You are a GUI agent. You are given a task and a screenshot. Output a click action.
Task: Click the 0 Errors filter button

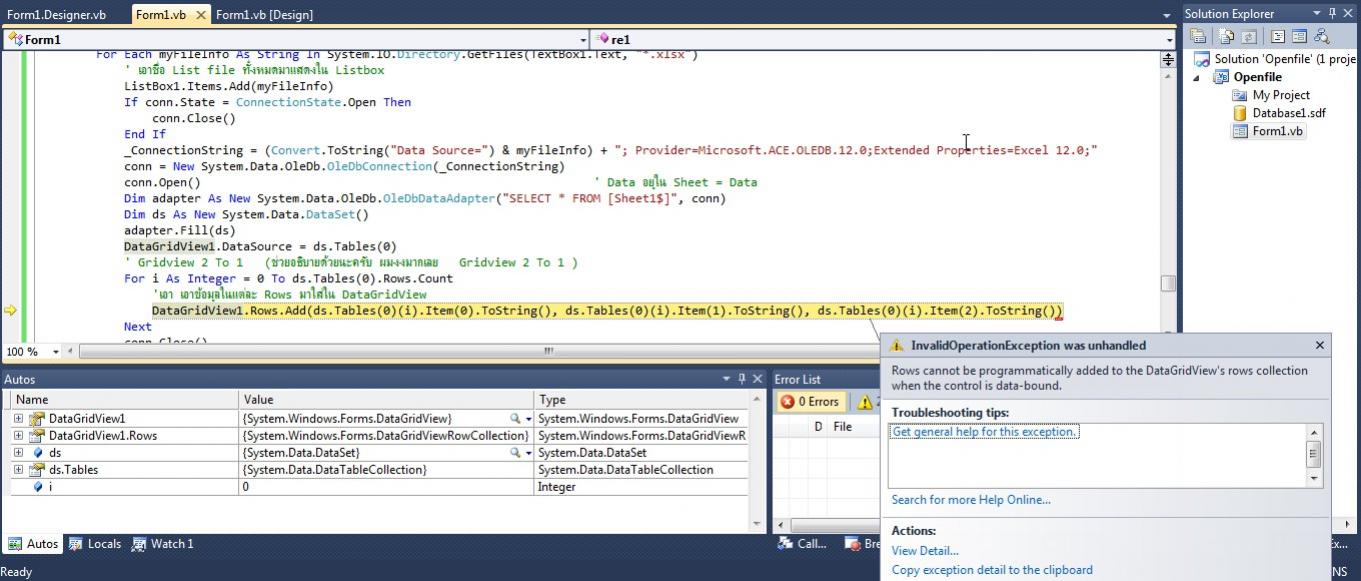pos(811,402)
